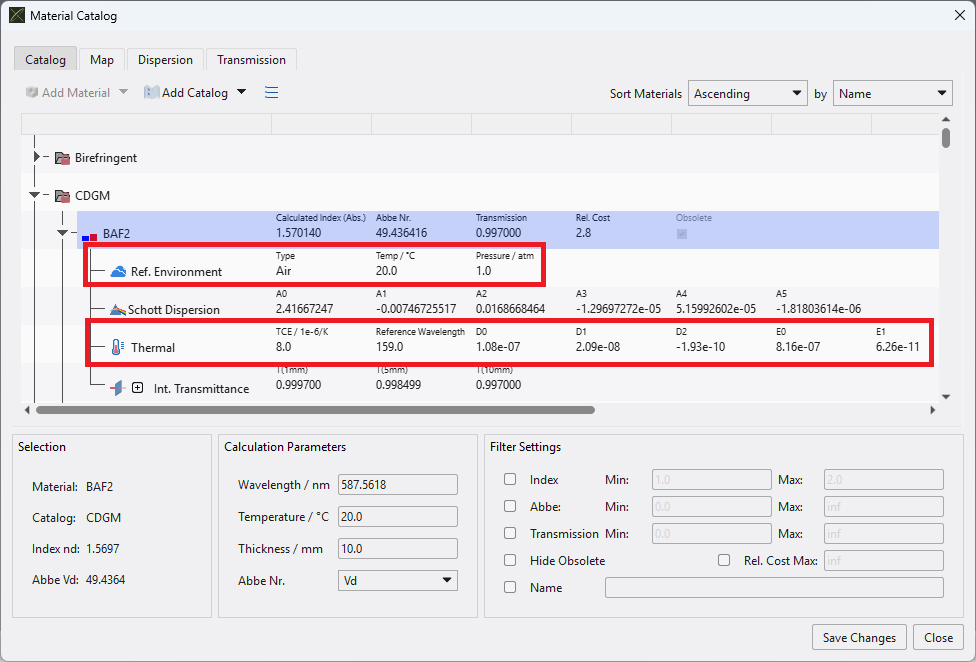This screenshot has width=976, height=662.
Task: Click the horizontal scrollbar thumb of tree
Action: [x=316, y=410]
